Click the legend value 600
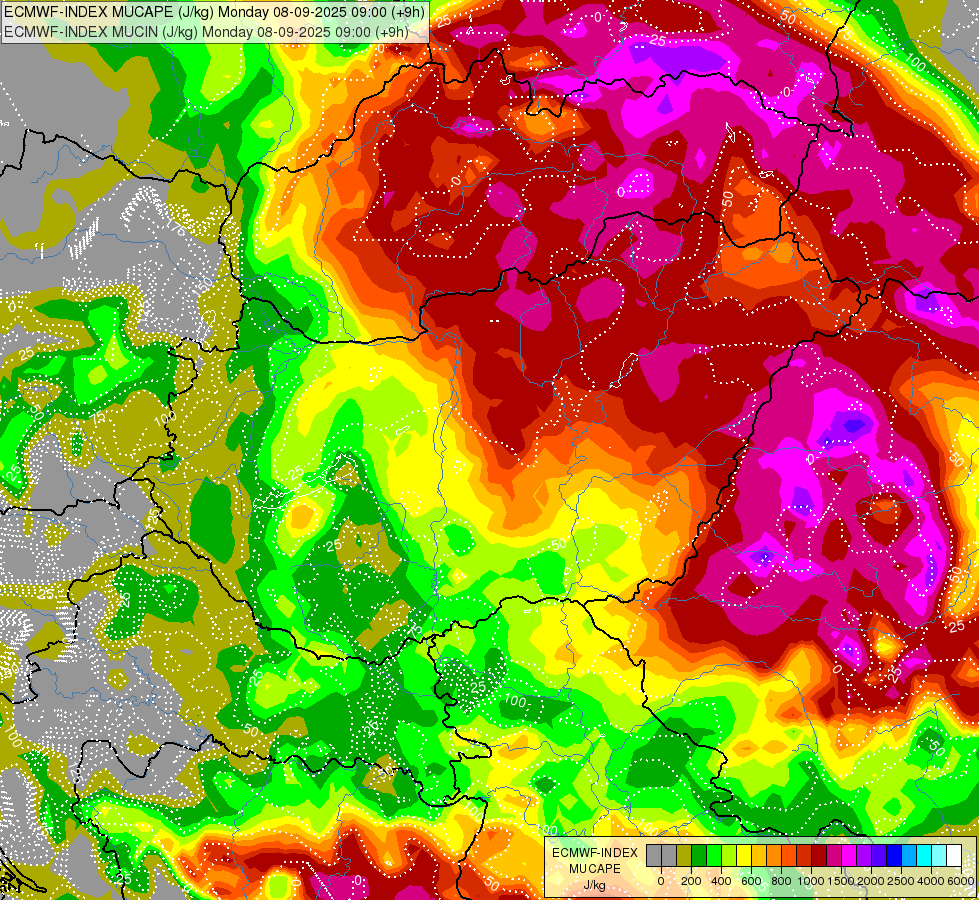The height and width of the screenshot is (900, 979). (x=752, y=881)
